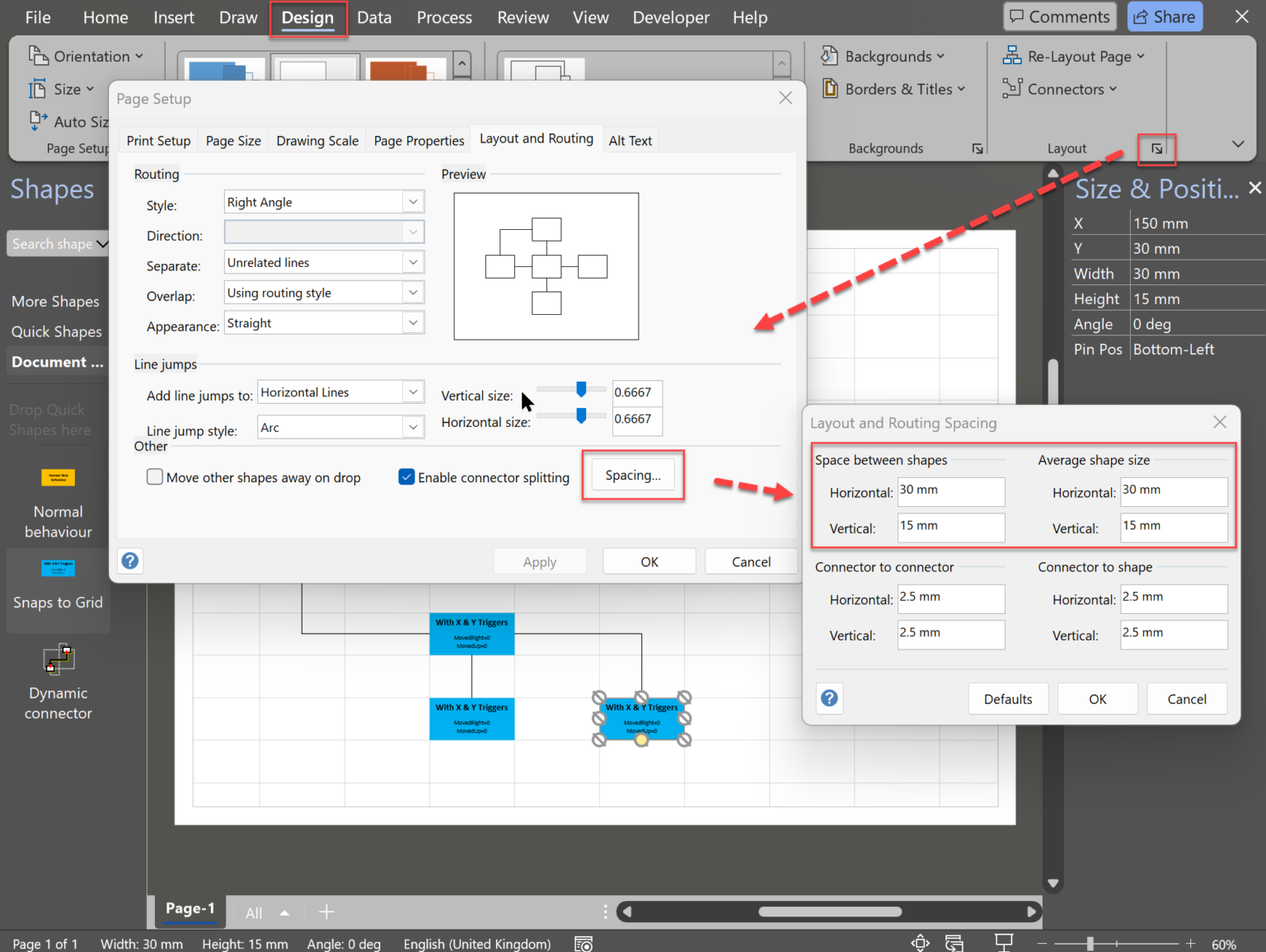Open the Line jump style dropdown
The image size is (1266, 952).
coord(413,426)
